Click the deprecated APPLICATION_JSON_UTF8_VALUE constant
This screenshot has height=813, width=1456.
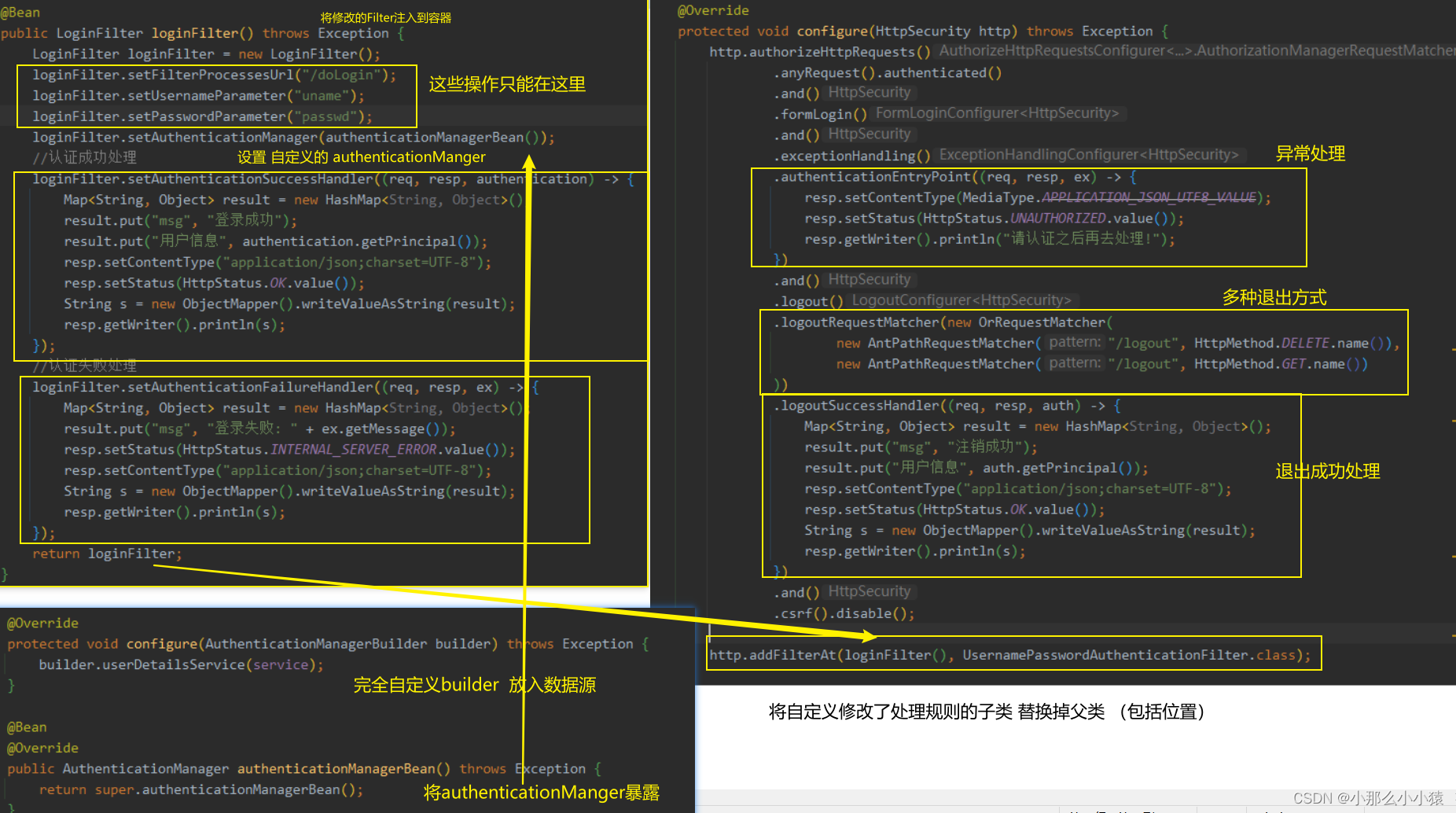click(1149, 197)
